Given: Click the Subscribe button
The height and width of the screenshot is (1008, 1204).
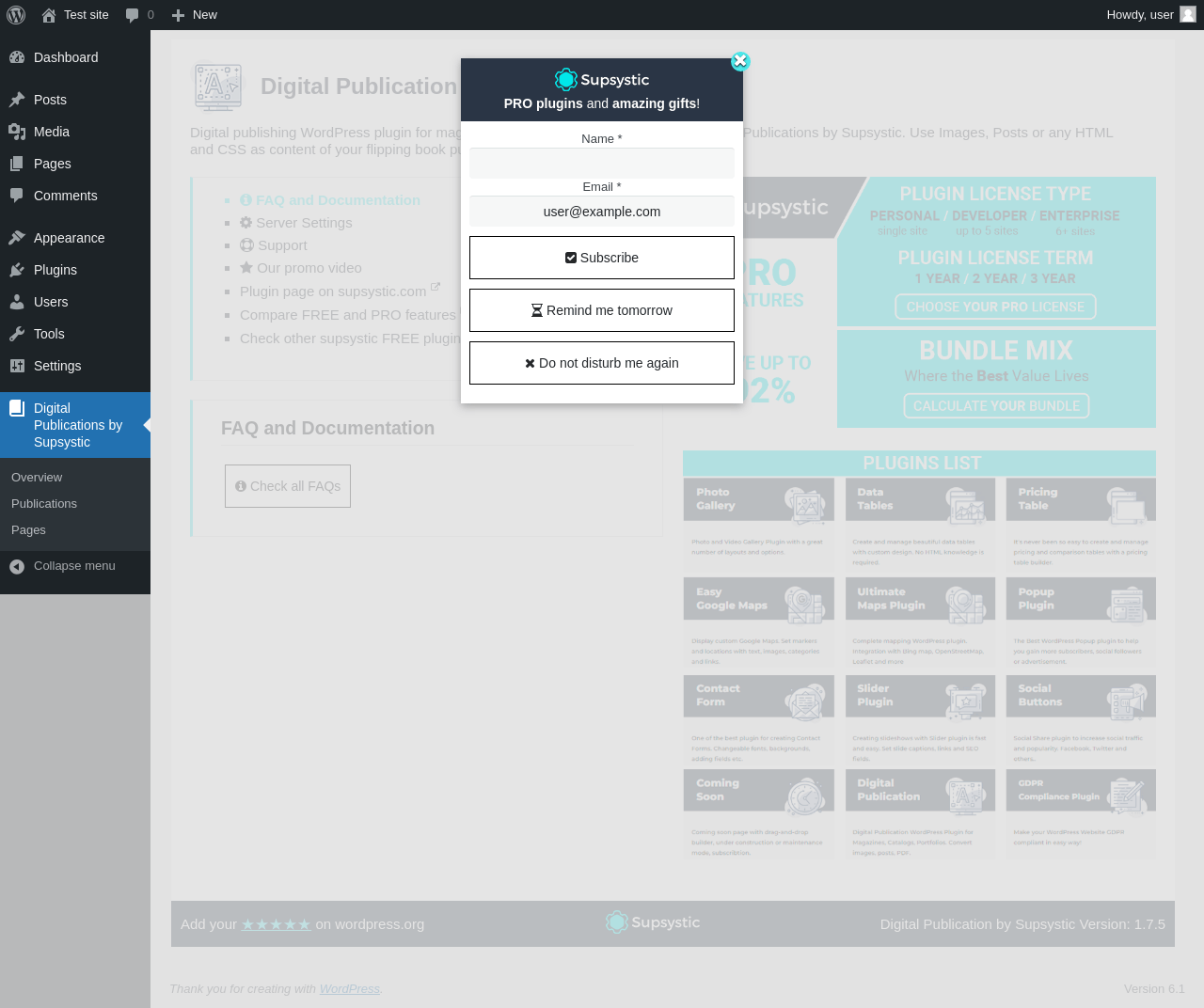Looking at the screenshot, I should (x=602, y=258).
